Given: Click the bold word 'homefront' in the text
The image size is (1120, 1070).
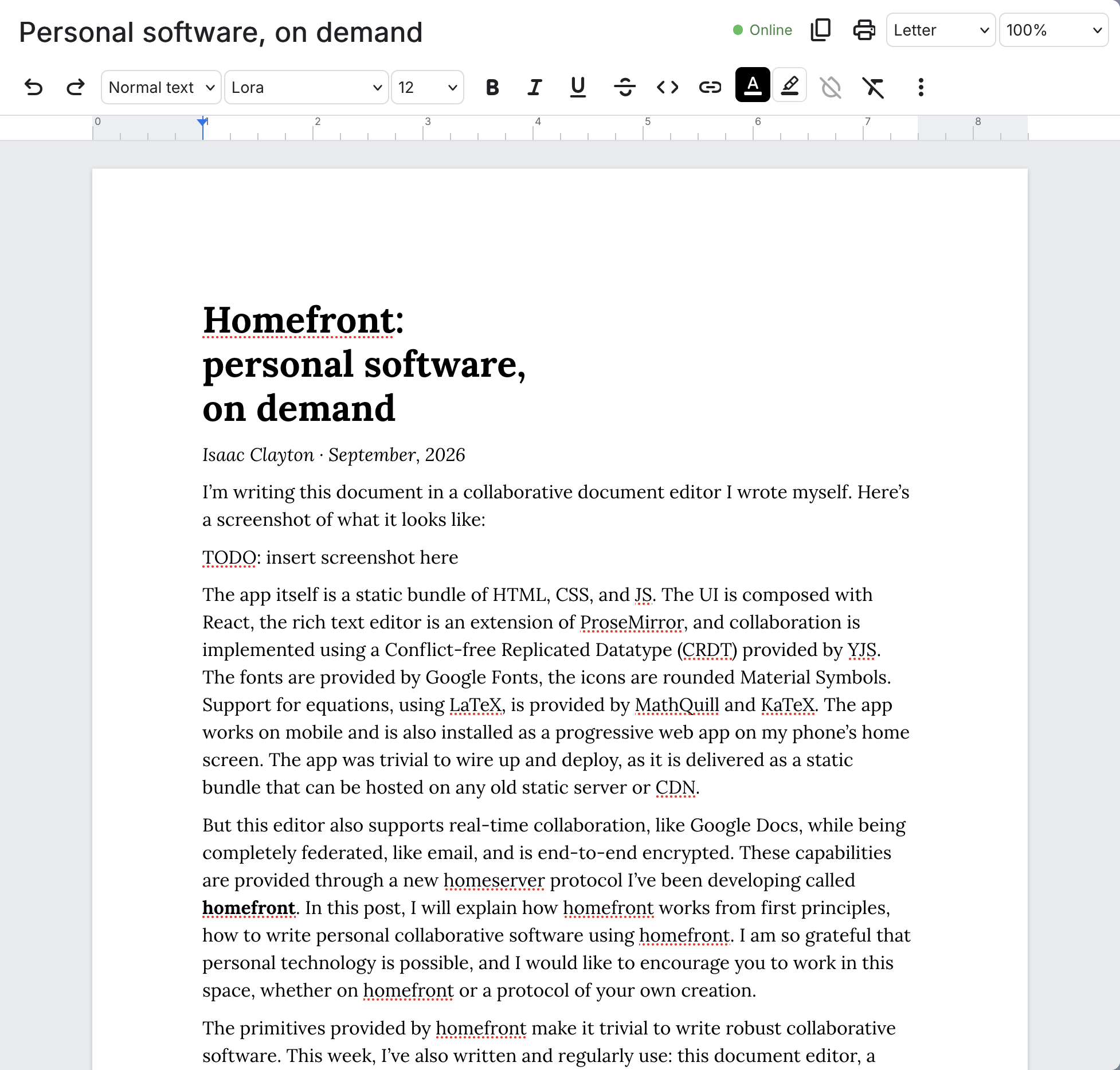Looking at the screenshot, I should pyautogui.click(x=249, y=908).
